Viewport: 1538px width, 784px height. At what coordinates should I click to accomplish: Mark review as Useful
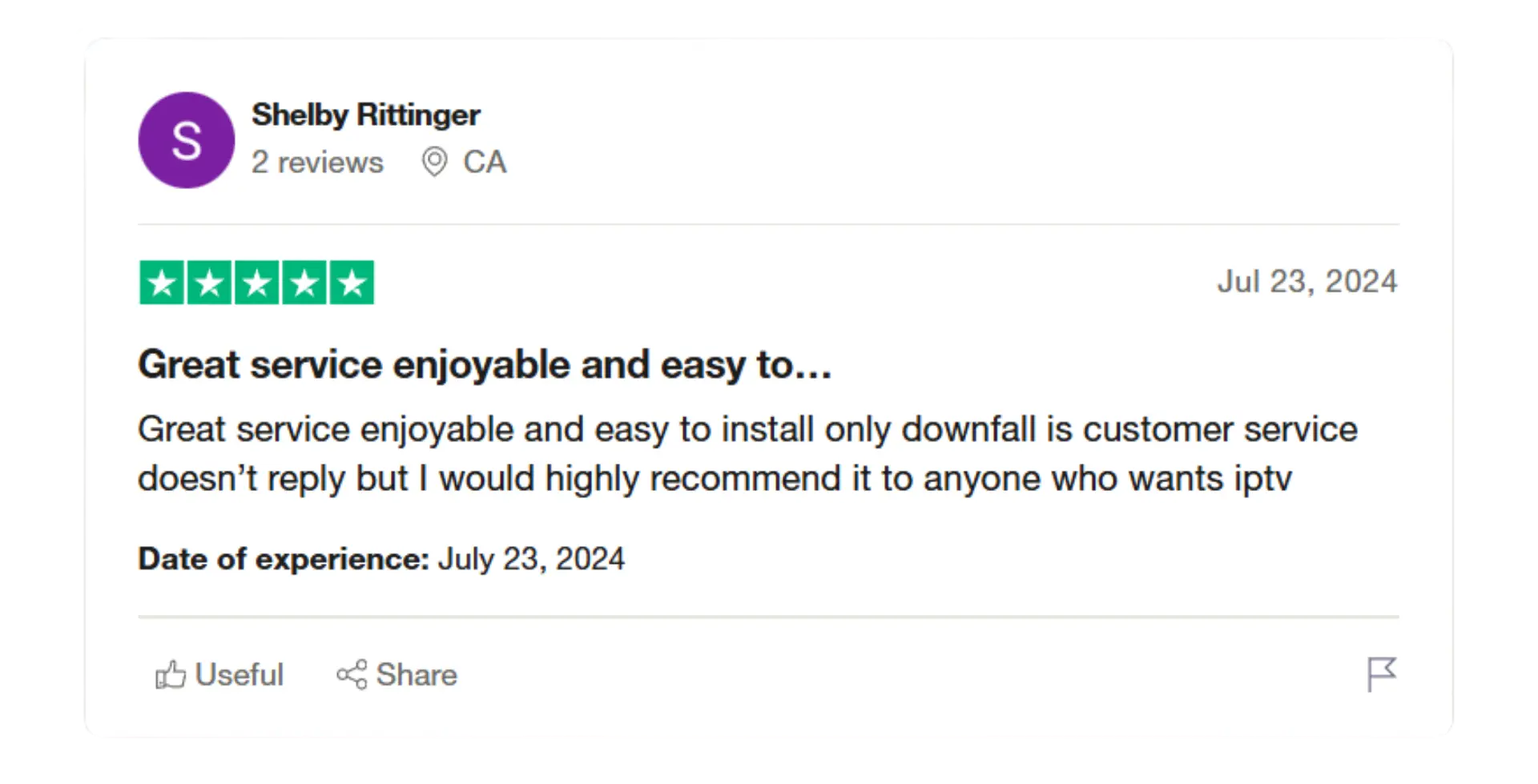(239, 675)
